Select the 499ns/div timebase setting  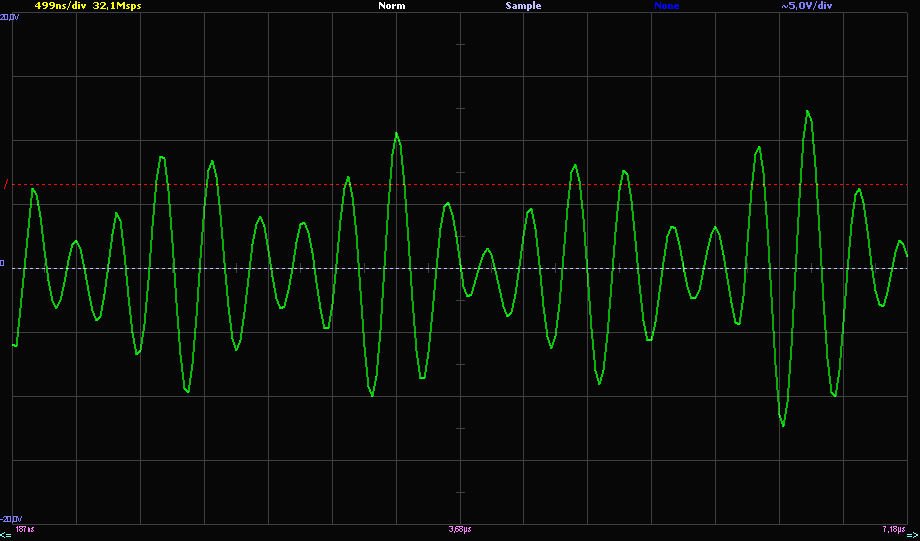(x=60, y=6)
